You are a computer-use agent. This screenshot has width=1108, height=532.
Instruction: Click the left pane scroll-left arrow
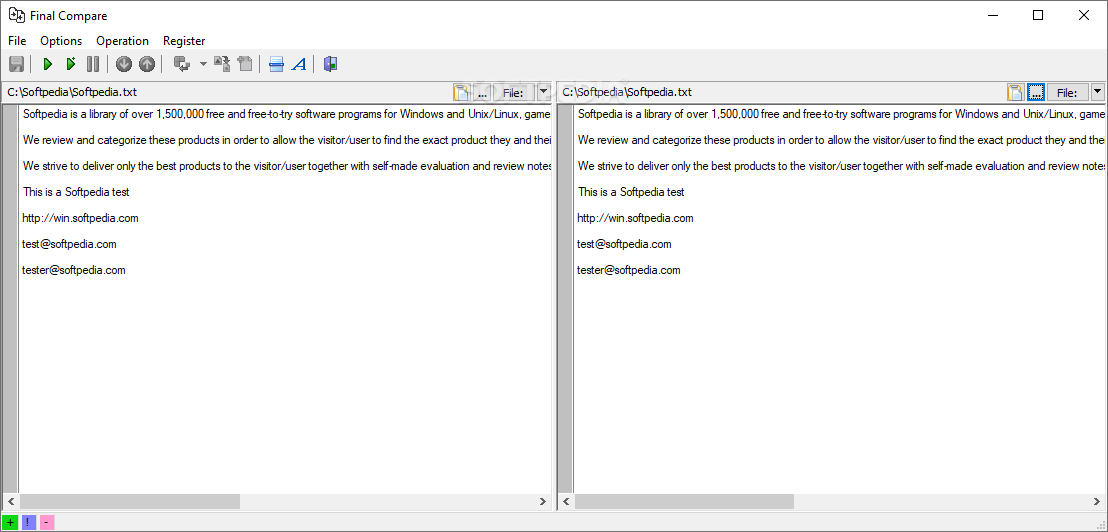[x=10, y=502]
